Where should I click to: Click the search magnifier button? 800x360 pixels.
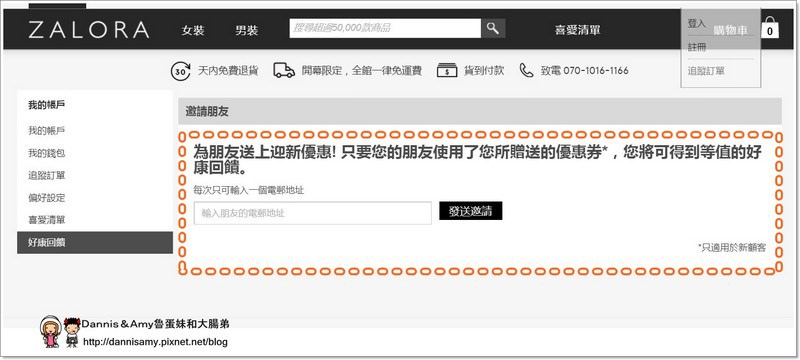(493, 29)
